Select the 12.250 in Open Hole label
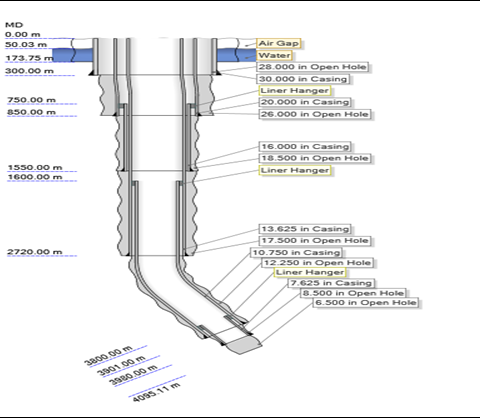The height and width of the screenshot is (418, 480). click(x=317, y=263)
